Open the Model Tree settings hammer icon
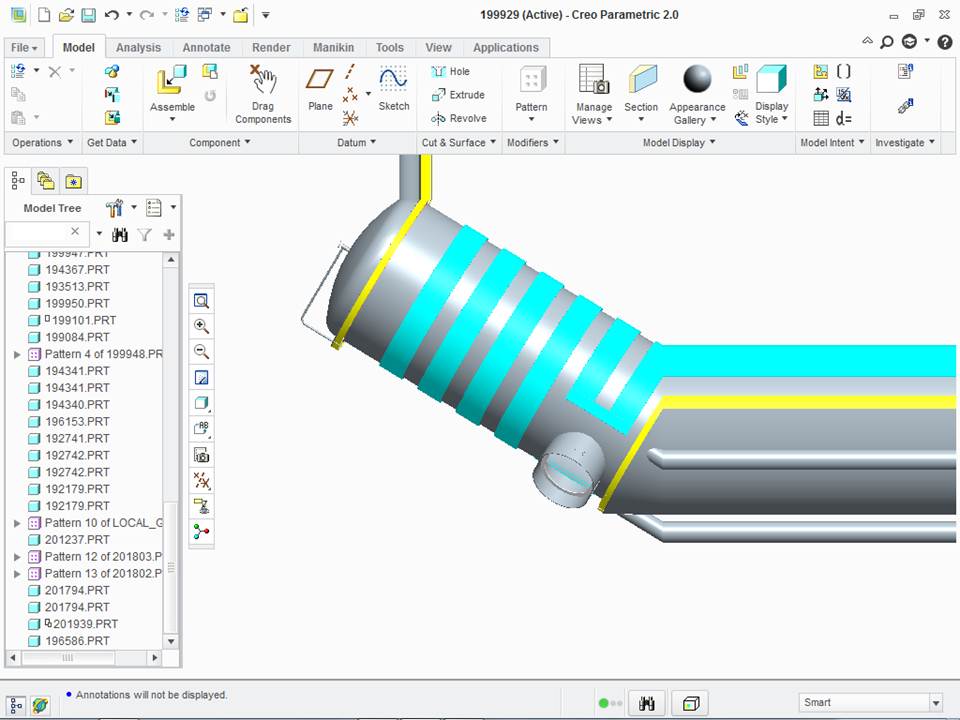 (x=114, y=208)
